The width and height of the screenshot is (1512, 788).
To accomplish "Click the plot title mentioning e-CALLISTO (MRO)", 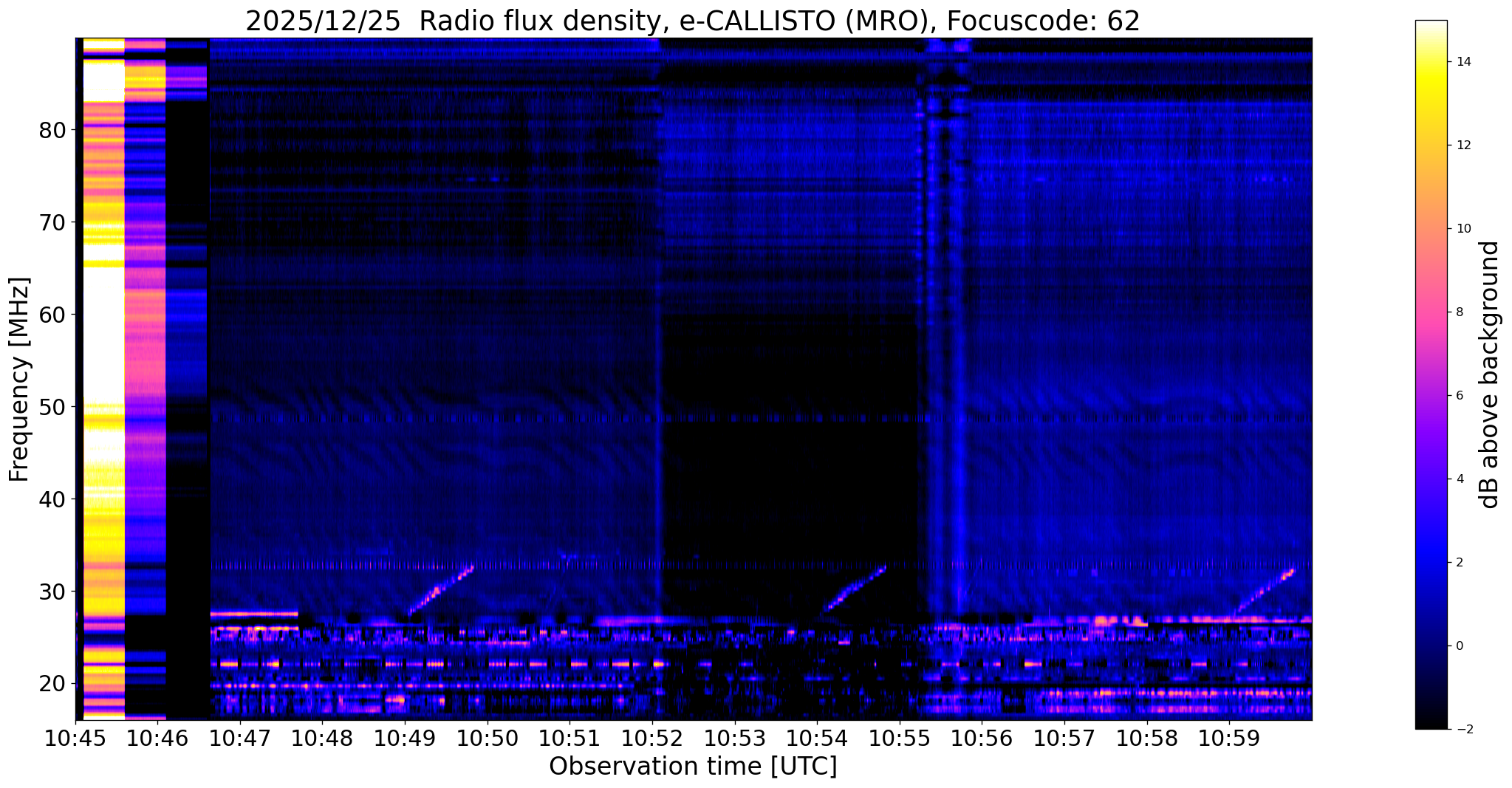I will [693, 21].
